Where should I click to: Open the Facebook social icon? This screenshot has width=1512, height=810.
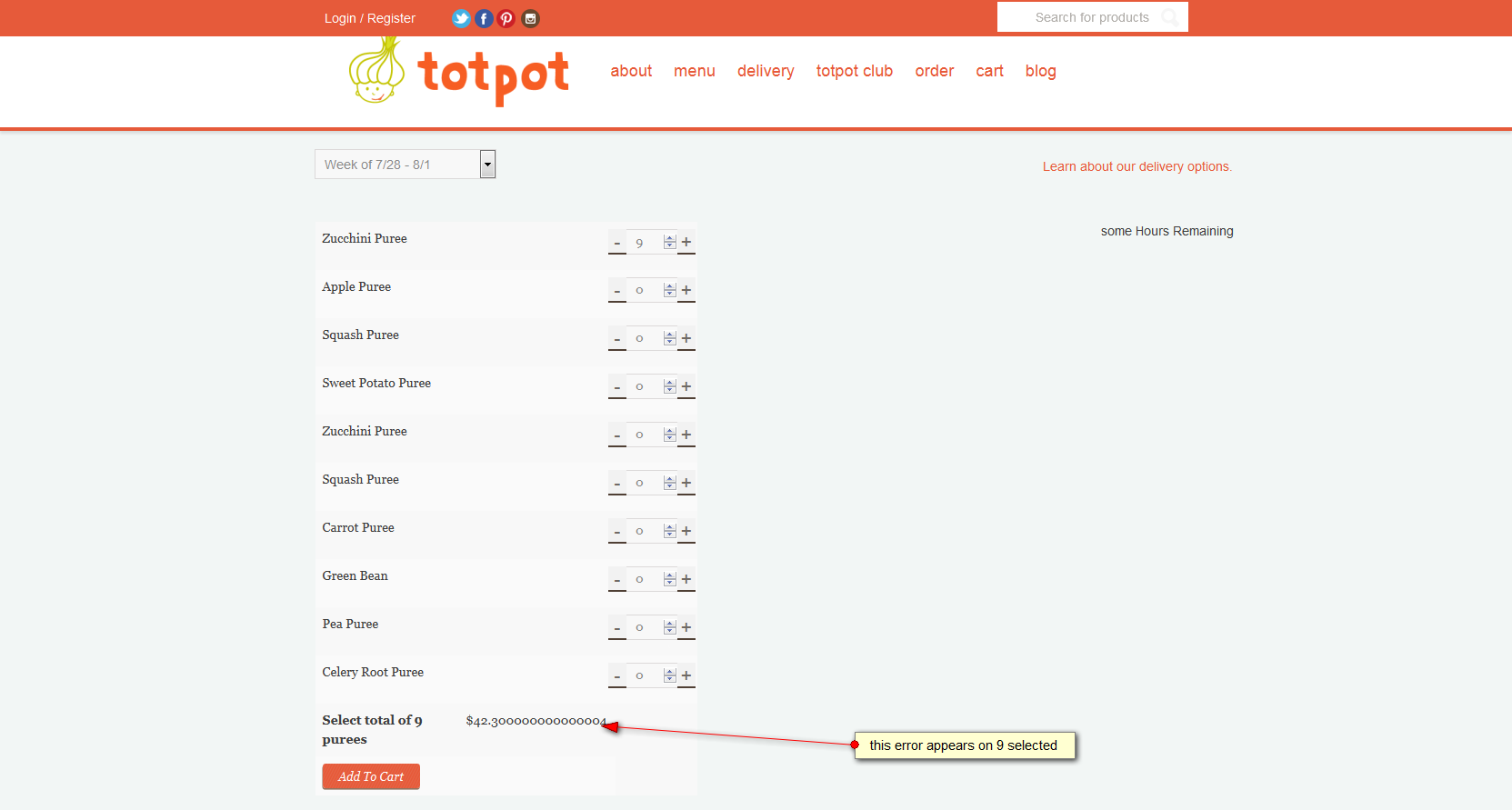coord(484,18)
